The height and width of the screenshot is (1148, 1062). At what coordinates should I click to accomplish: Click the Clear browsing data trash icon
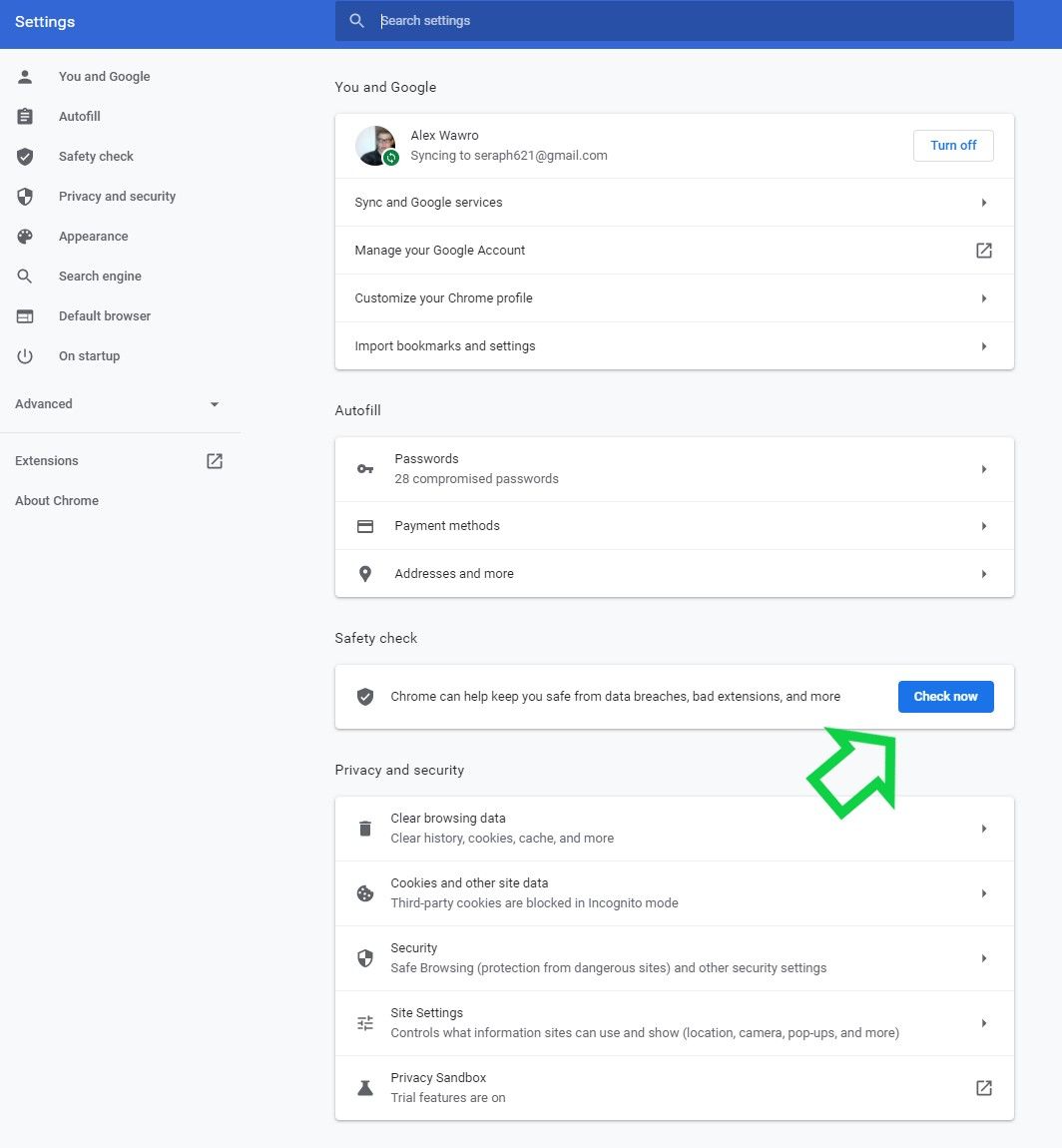[x=364, y=828]
